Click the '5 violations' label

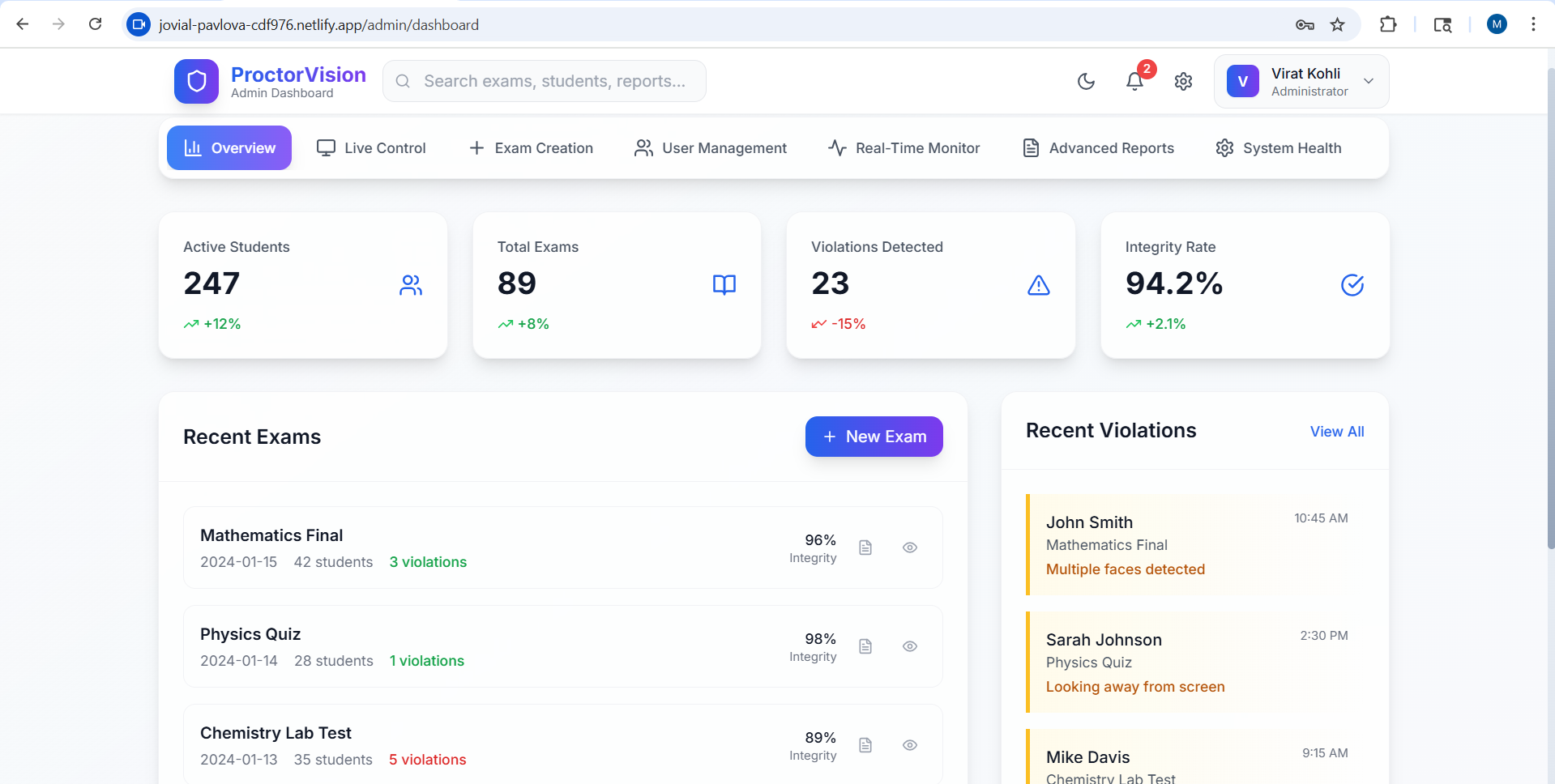pyautogui.click(x=427, y=760)
